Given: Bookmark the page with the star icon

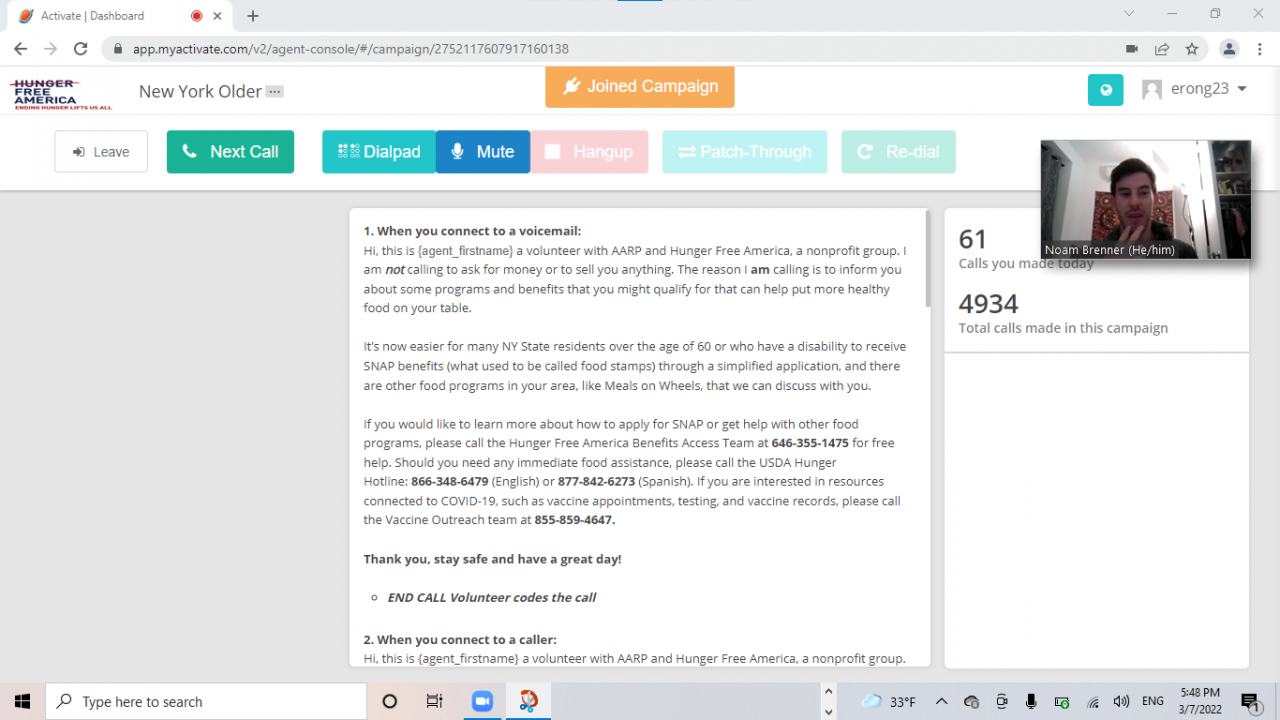Looking at the screenshot, I should coord(1192,49).
